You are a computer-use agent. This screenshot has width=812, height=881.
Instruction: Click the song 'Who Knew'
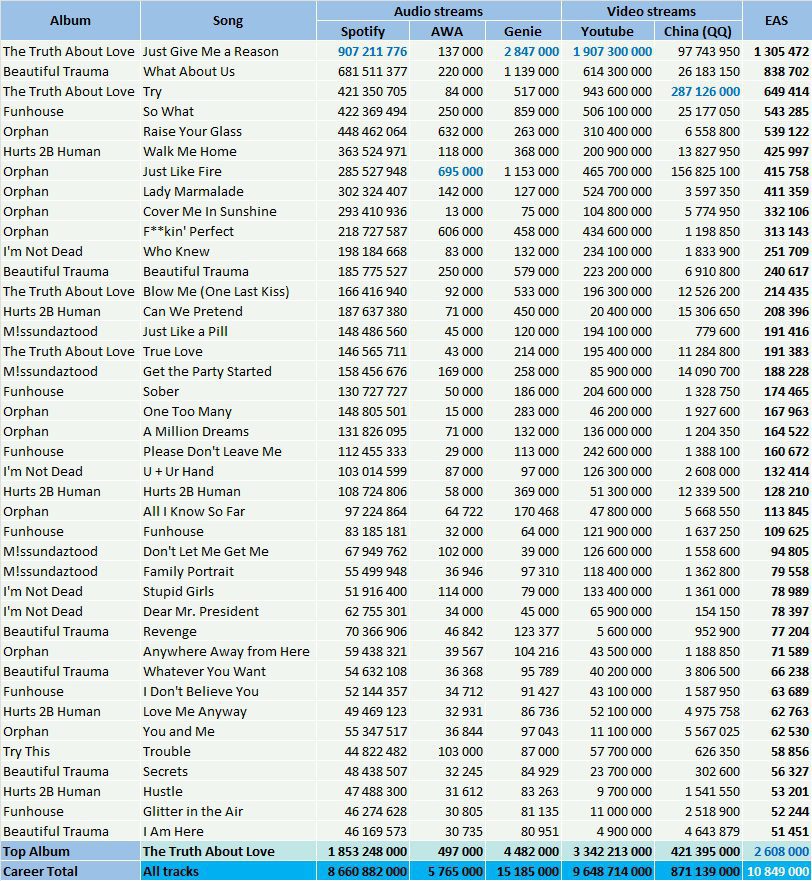pyautogui.click(x=176, y=252)
